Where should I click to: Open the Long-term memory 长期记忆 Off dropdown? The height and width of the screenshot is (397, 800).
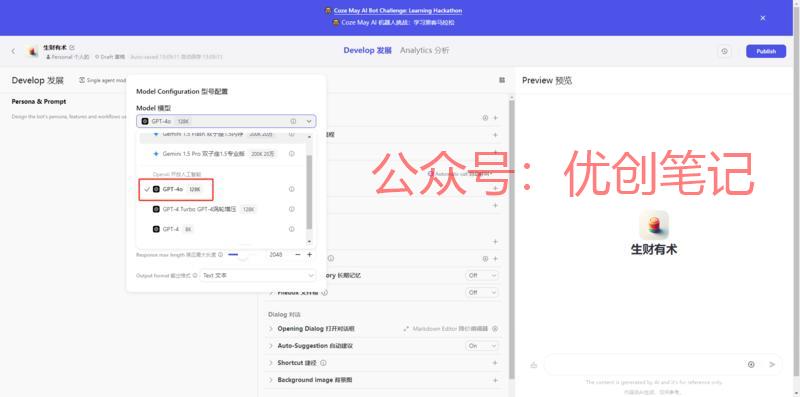click(482, 276)
